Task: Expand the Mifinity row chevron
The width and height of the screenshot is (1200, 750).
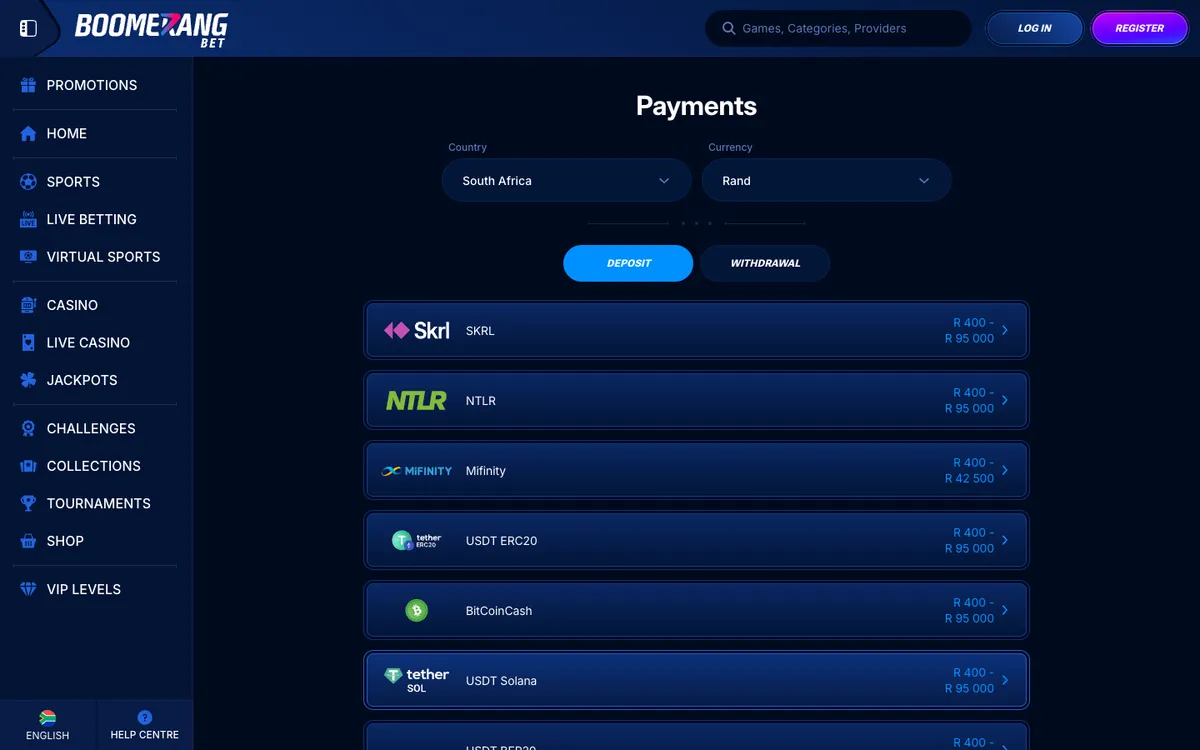Action: point(1005,470)
